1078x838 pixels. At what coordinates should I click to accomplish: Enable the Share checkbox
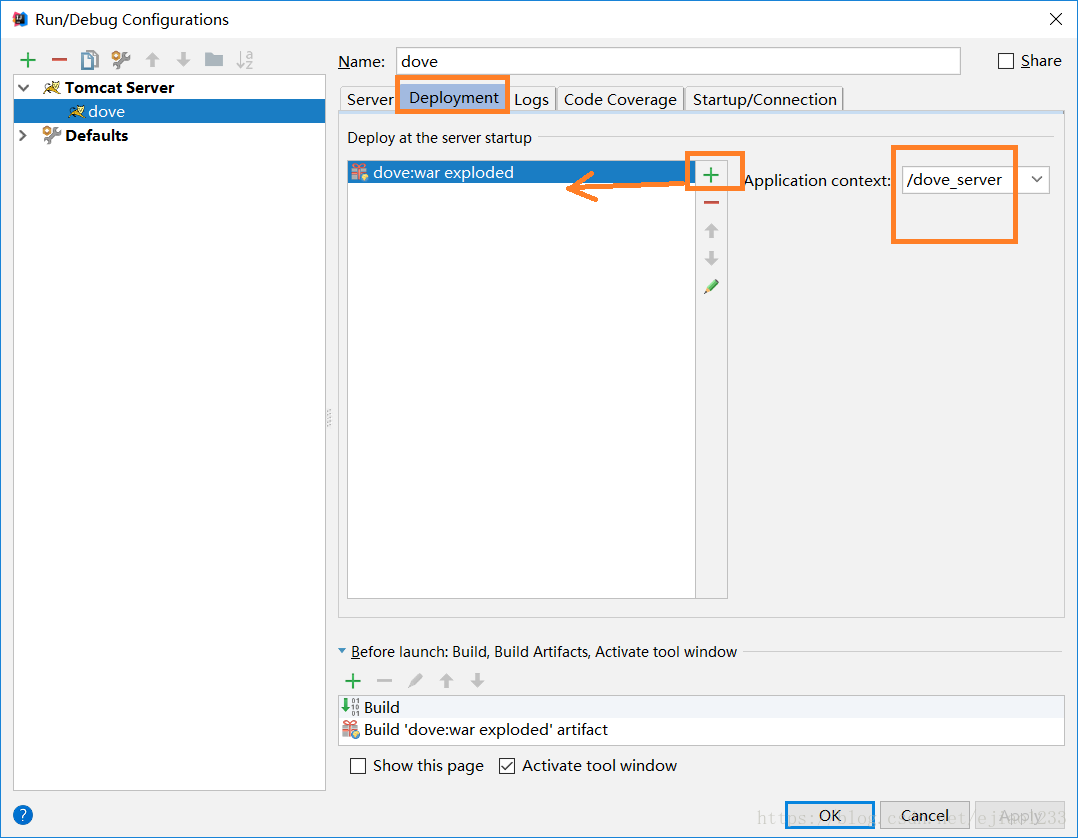[1005, 60]
